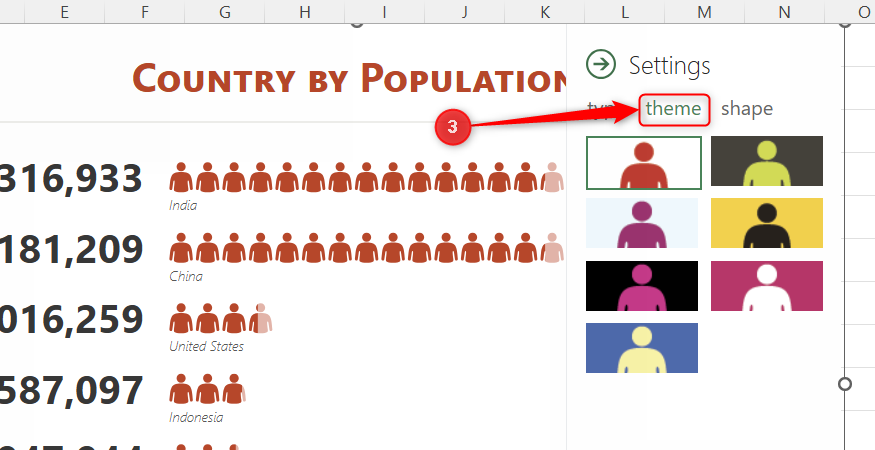The height and width of the screenshot is (450, 875).
Task: Click the 316,933 population value
Action: (x=71, y=179)
